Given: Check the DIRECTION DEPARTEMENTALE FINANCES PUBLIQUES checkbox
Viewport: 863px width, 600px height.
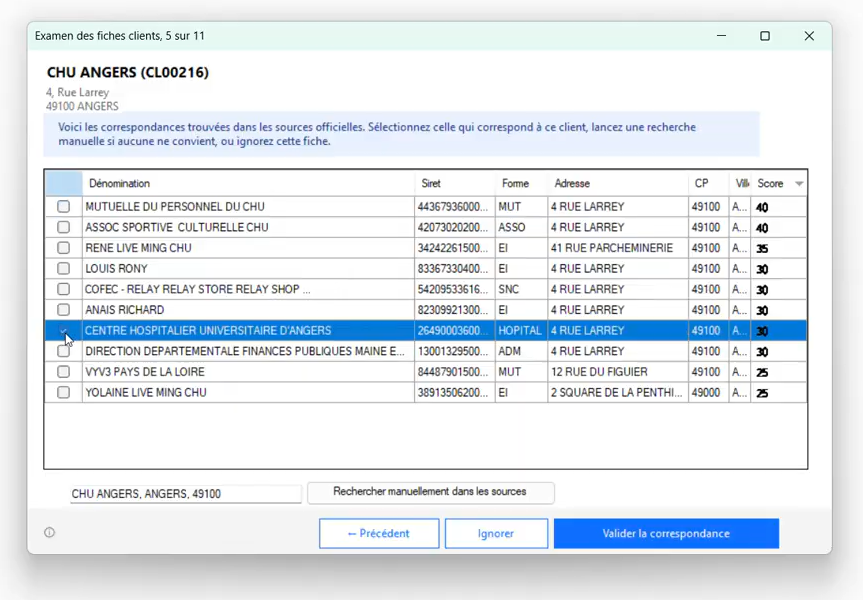Looking at the screenshot, I should (x=63, y=351).
